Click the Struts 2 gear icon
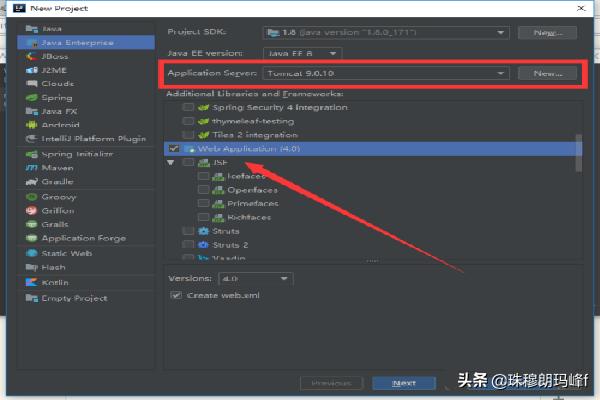 [204, 245]
